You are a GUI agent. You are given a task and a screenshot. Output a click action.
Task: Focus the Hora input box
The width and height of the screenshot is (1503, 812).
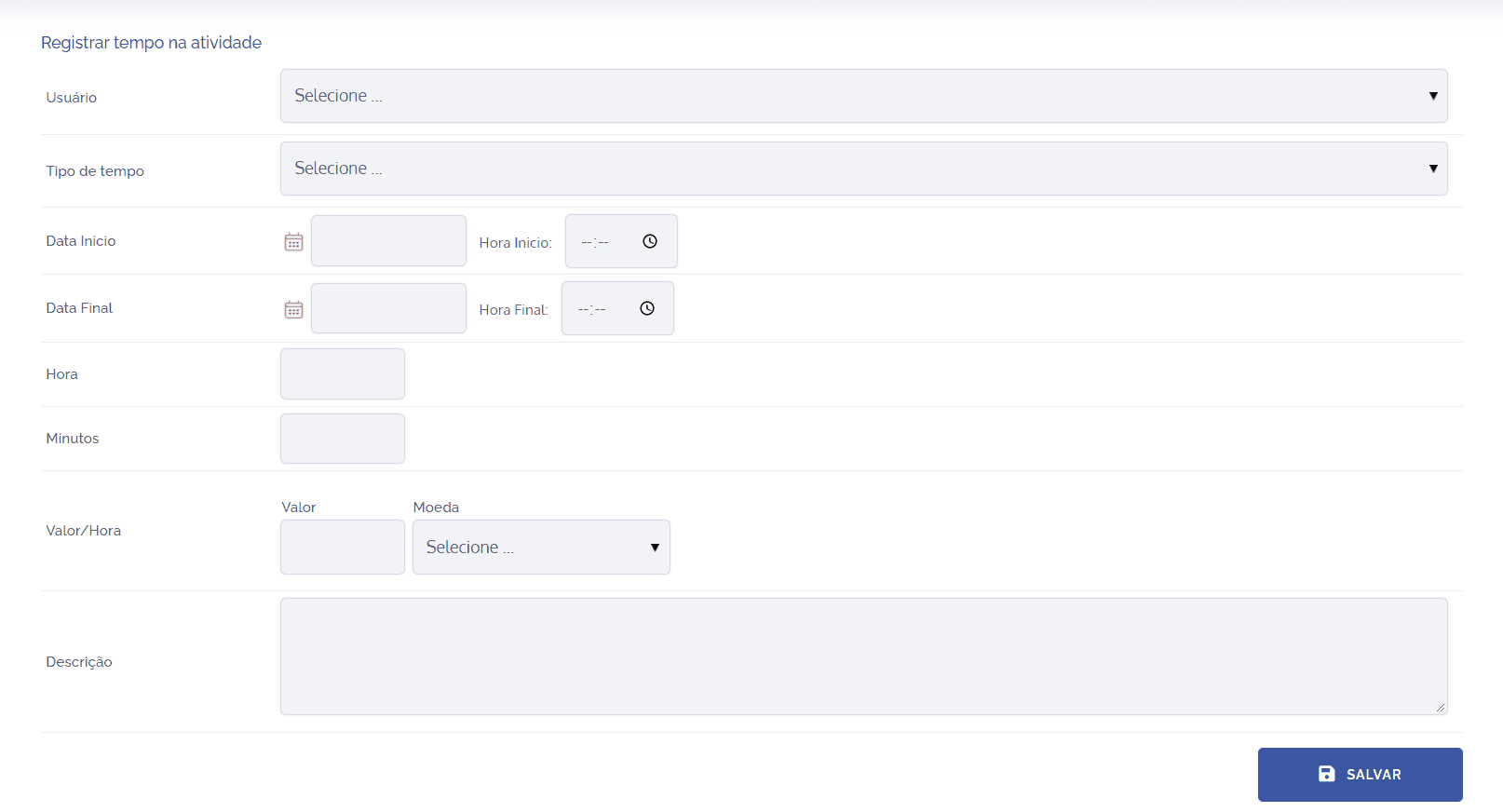[x=343, y=373]
